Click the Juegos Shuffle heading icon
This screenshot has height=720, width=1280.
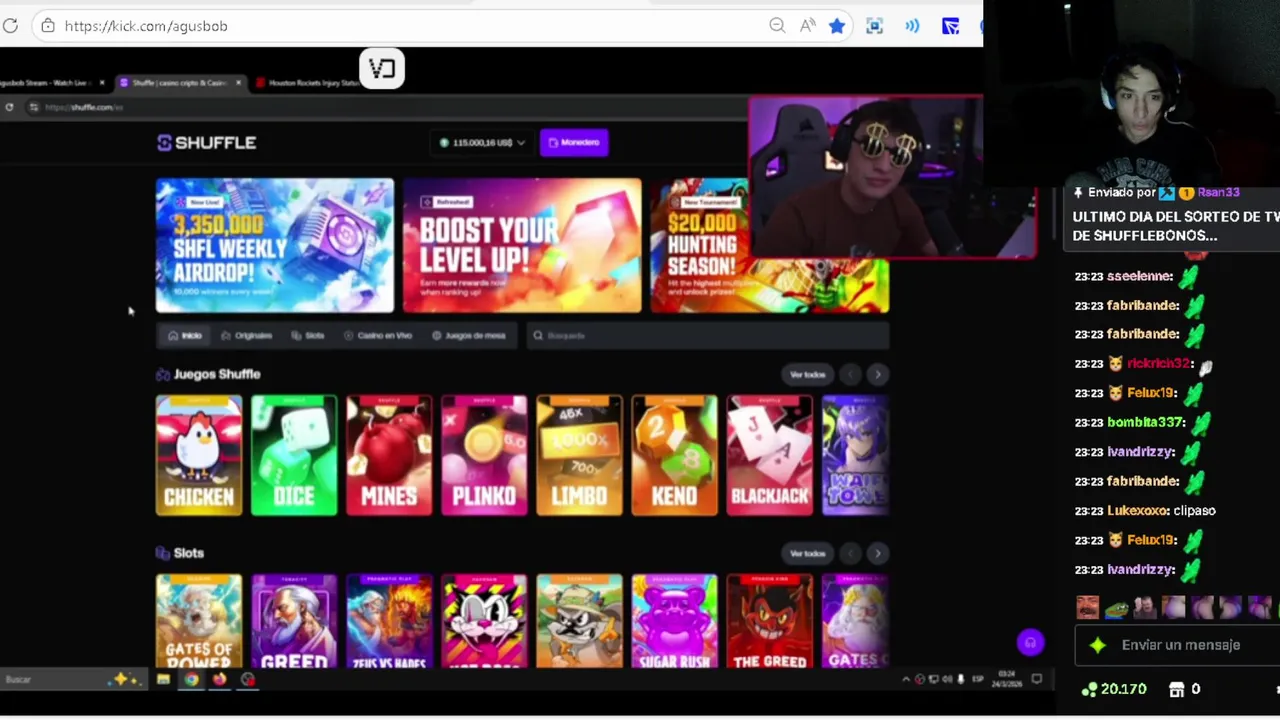tap(163, 375)
